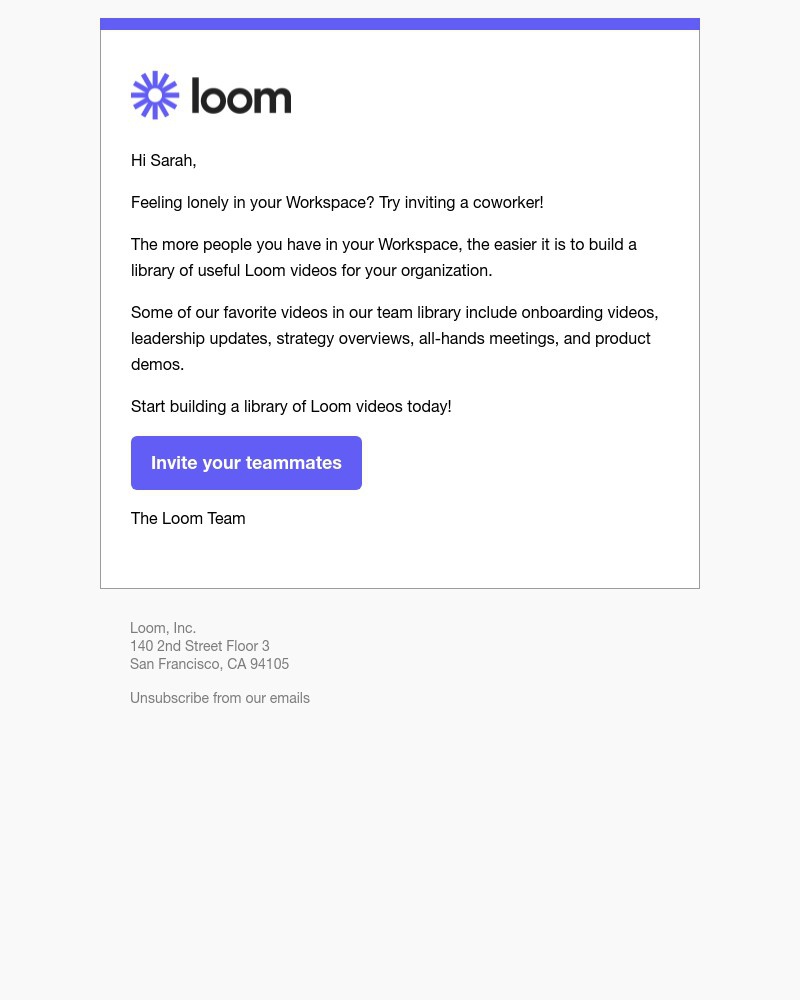Screen dimensions: 800x1000
Task: Click the word 'Workspace' in the email
Action: [x=320, y=202]
